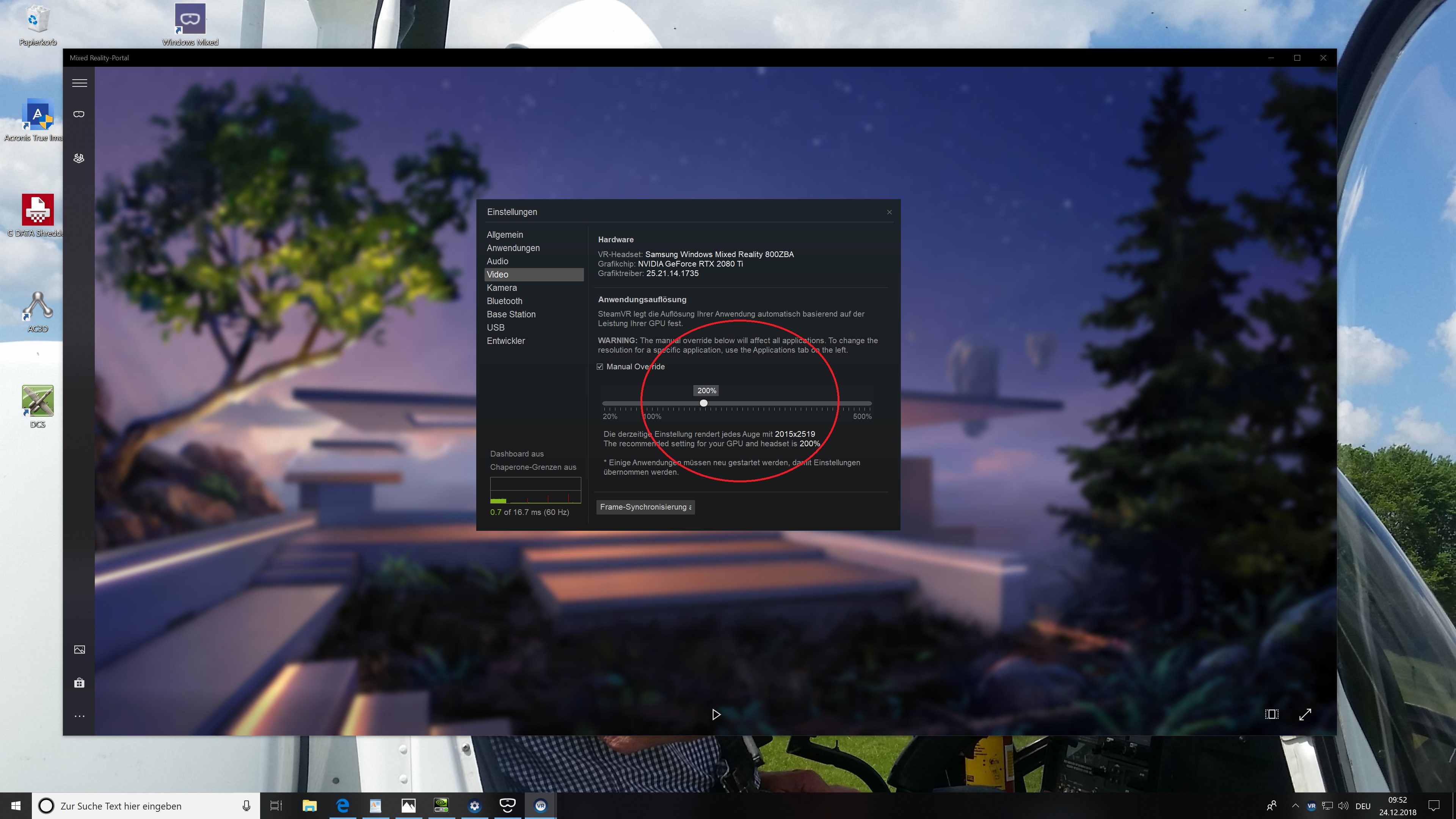Toggle the Dashboard aus option
The image size is (1456, 819).
pos(516,454)
